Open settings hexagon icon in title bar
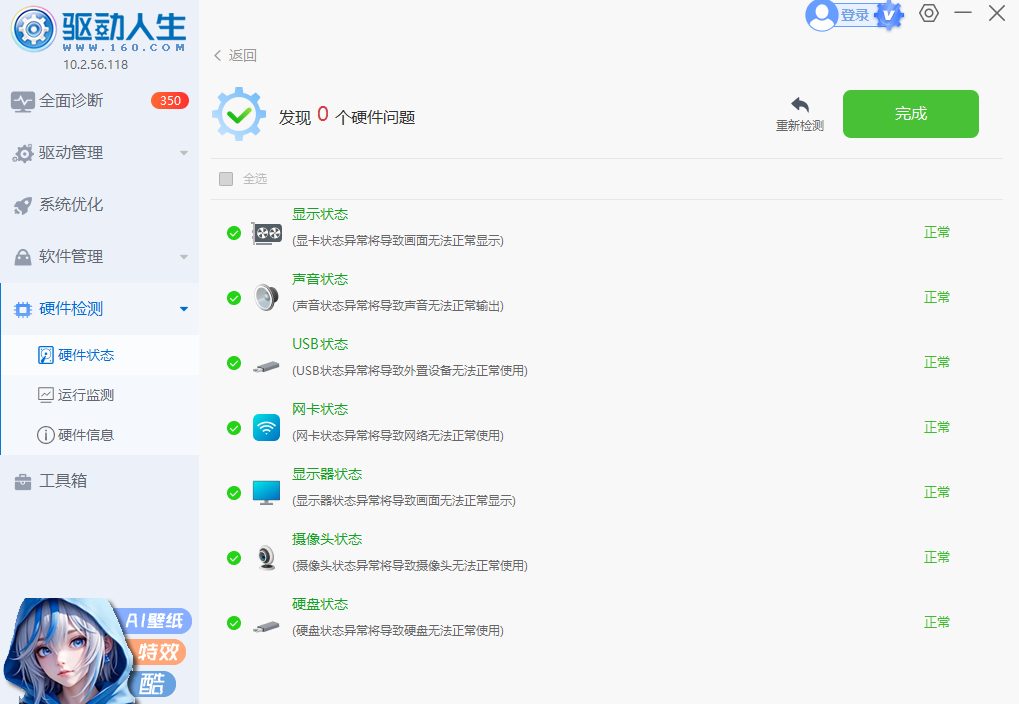Viewport: 1019px width, 704px height. point(929,13)
